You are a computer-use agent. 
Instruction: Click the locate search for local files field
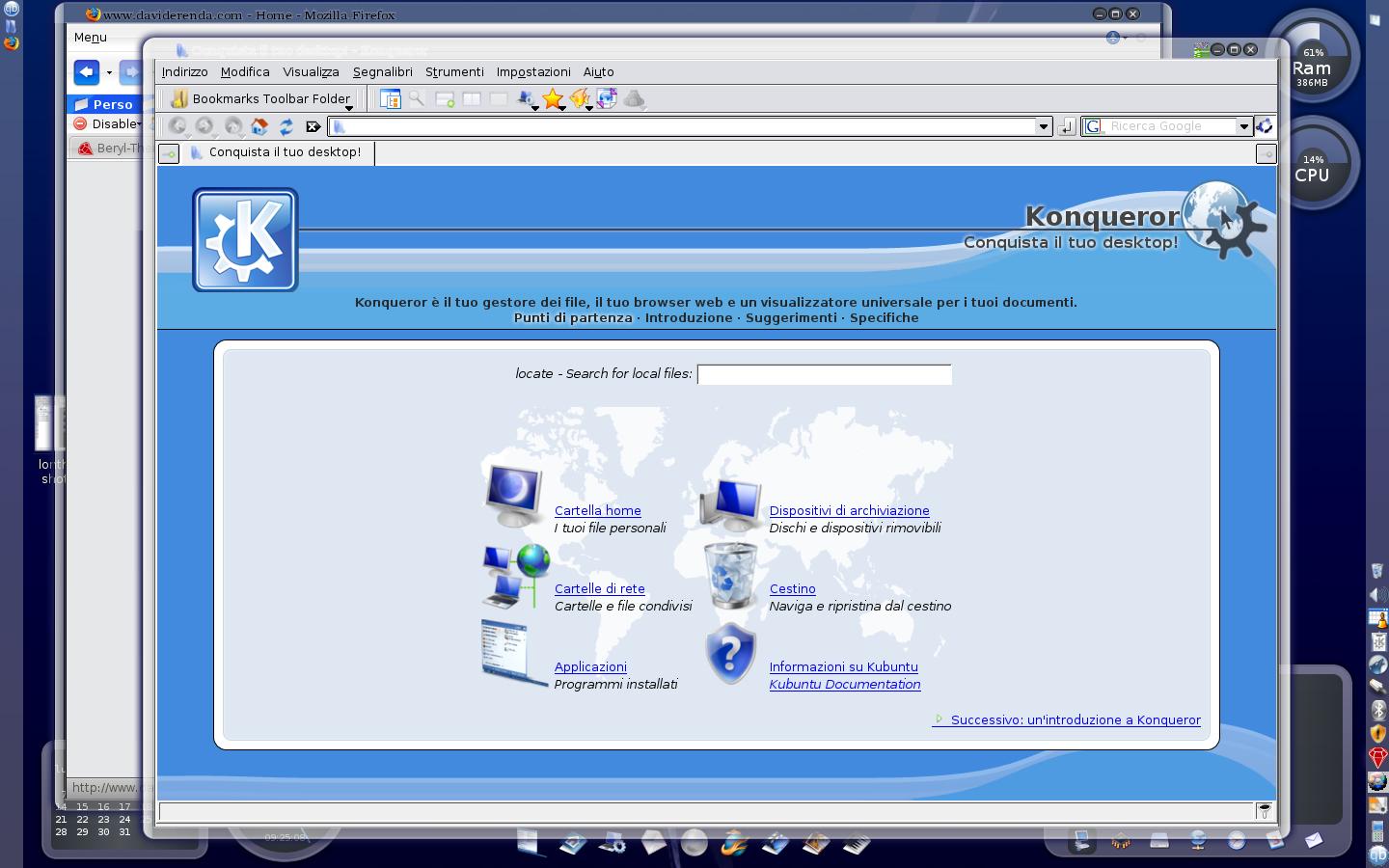point(825,374)
